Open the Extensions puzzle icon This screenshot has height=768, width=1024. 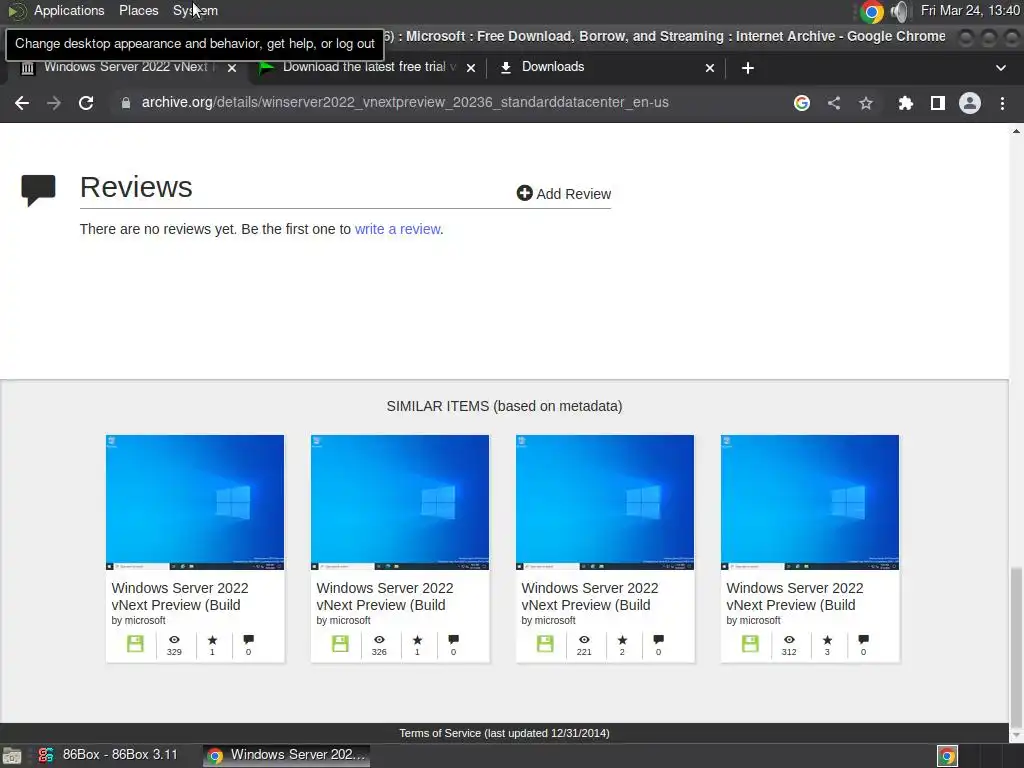(x=905, y=103)
